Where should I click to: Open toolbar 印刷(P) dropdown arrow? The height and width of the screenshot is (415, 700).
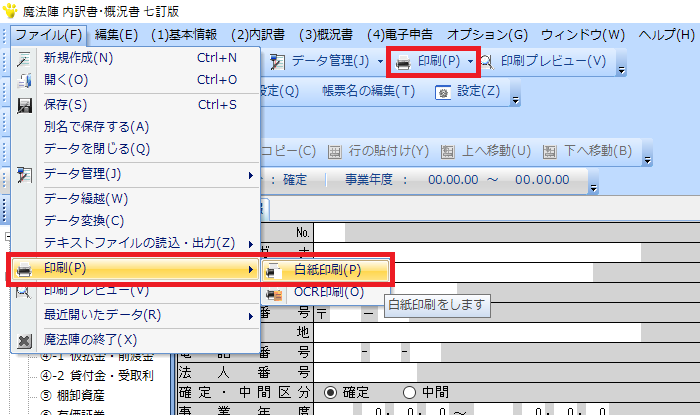coord(471,62)
